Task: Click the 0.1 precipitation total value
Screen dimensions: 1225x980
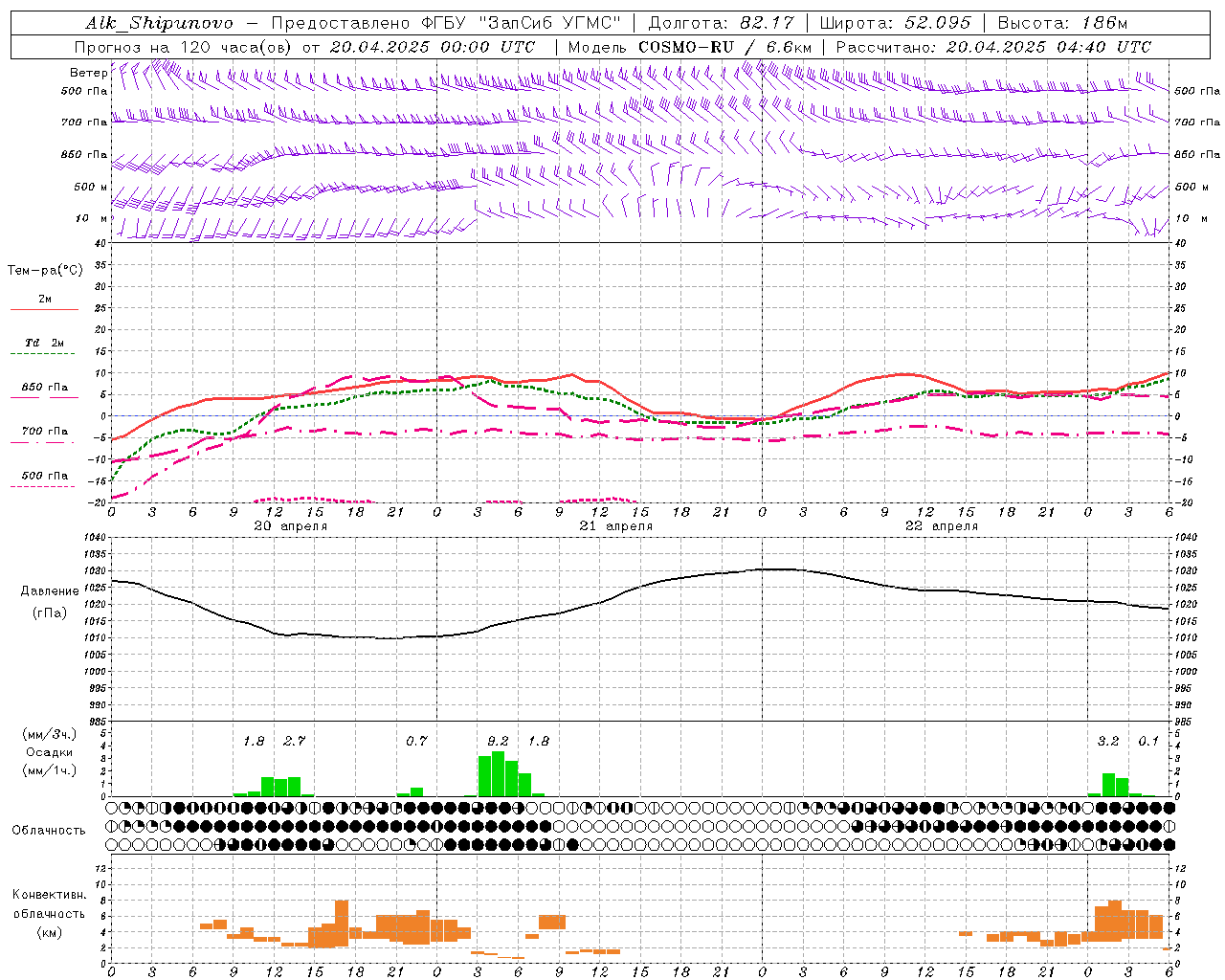Action: [x=1148, y=741]
